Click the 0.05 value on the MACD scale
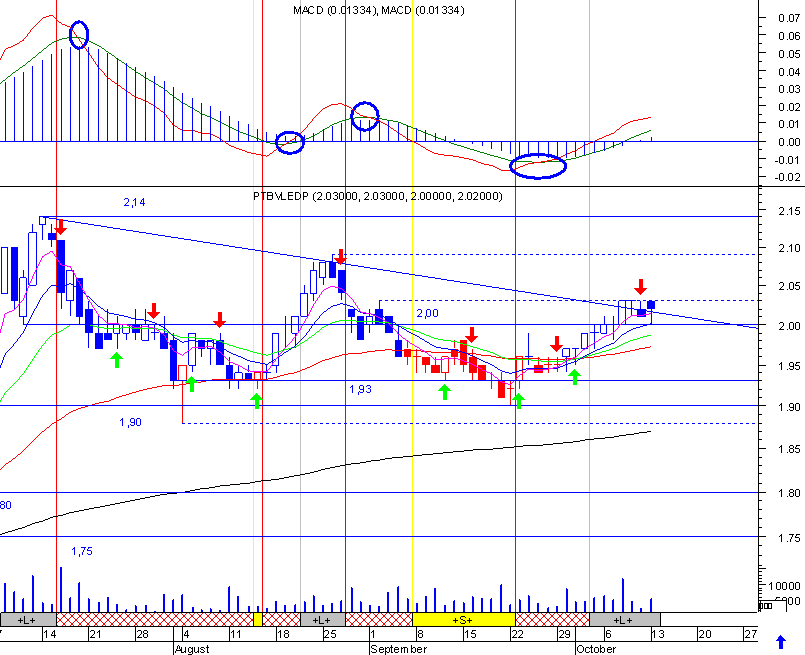The image size is (805, 655). (x=789, y=54)
